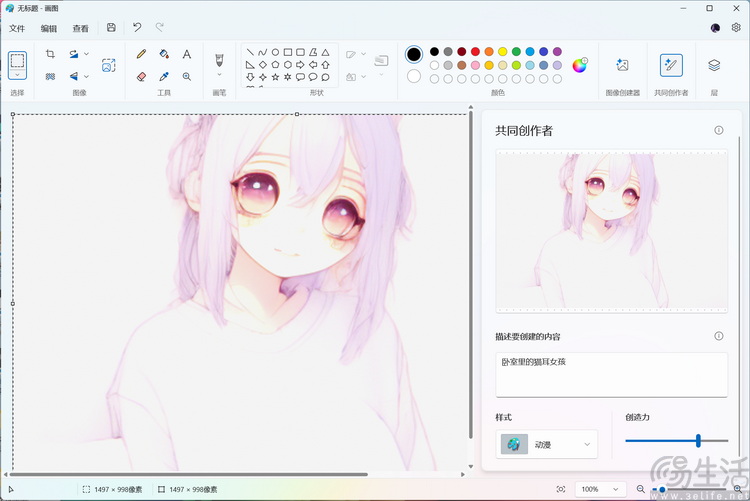Choose the Fill bucket tool
The width and height of the screenshot is (750, 501).
point(164,54)
